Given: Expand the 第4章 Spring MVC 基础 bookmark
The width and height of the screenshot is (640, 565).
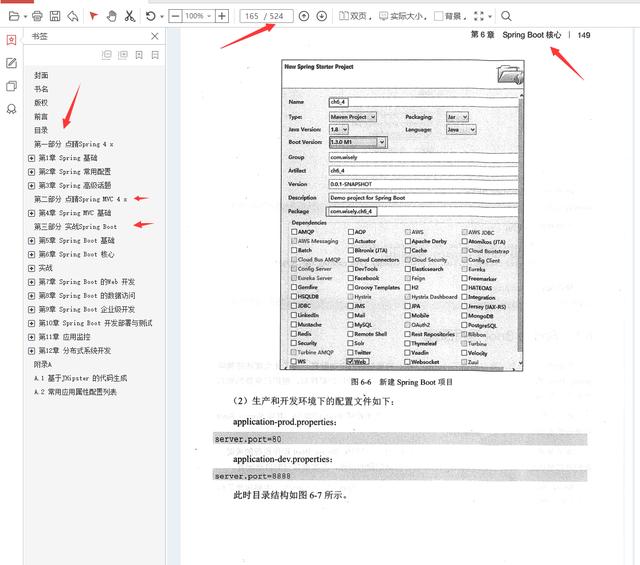Looking at the screenshot, I should (x=31, y=213).
